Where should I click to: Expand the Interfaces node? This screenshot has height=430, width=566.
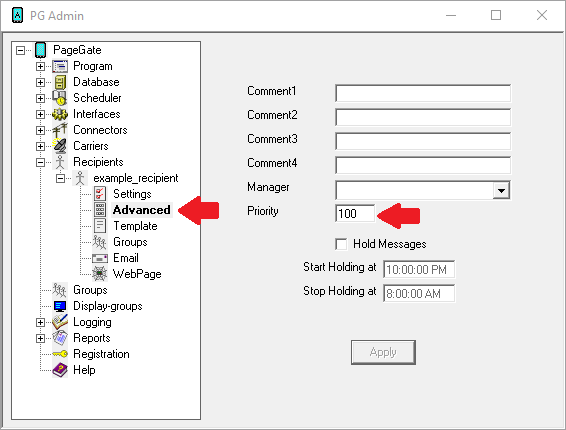pos(40,114)
